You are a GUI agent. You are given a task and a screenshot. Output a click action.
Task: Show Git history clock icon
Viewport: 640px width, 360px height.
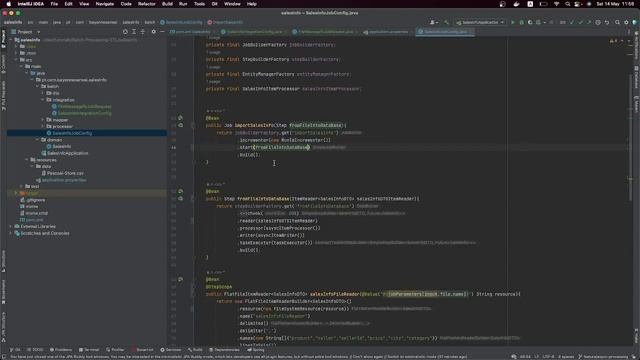pos(598,22)
